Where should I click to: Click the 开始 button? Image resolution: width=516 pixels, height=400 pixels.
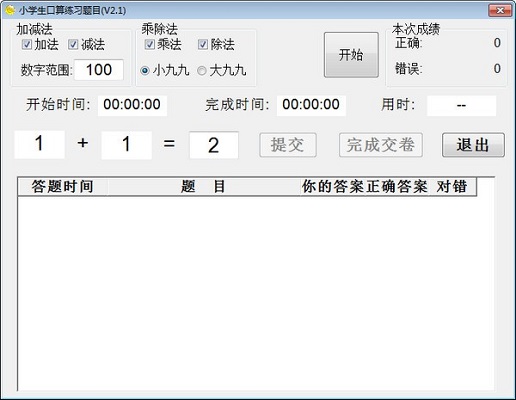351,55
